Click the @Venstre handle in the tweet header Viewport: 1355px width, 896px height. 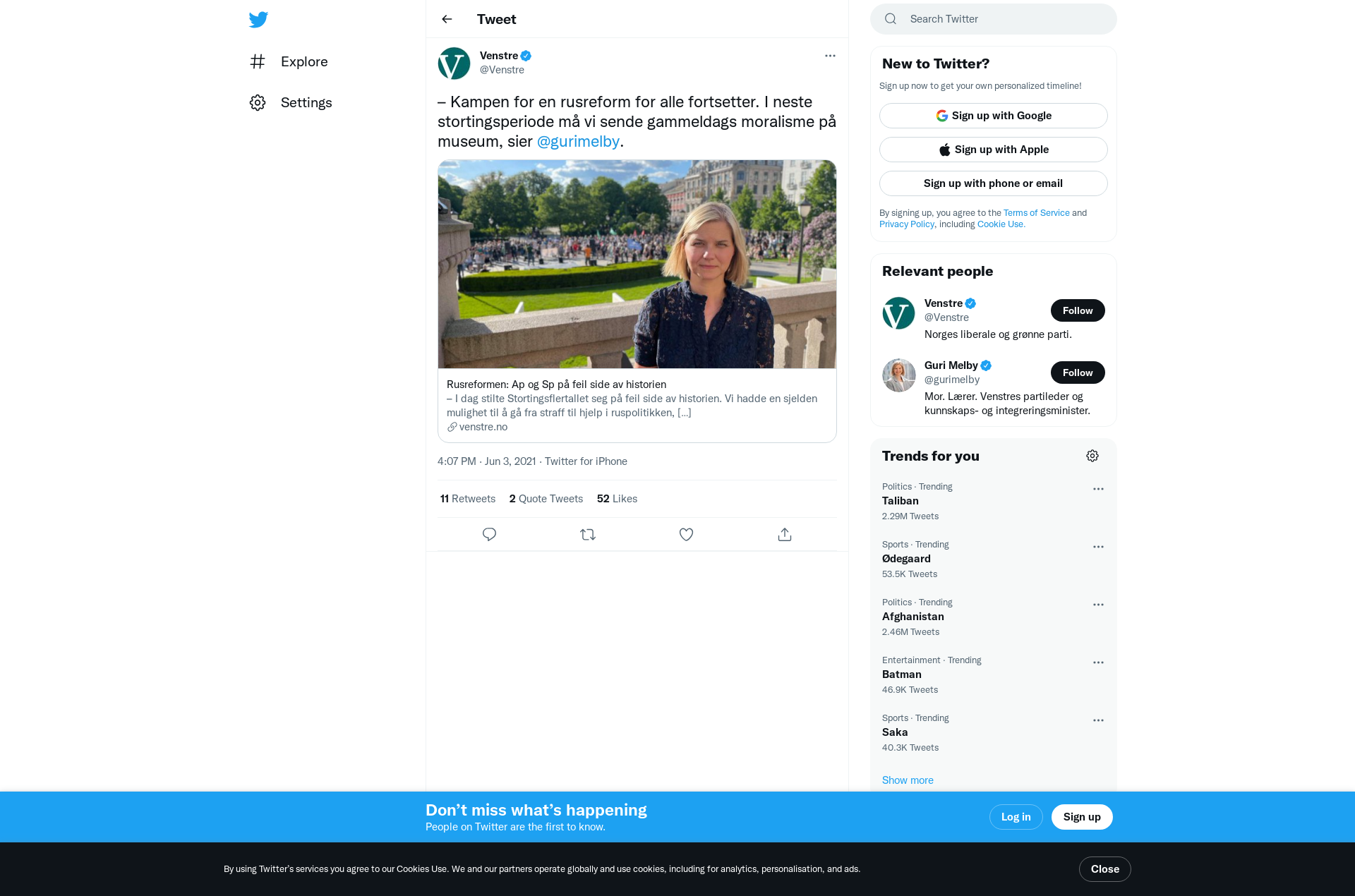point(502,70)
